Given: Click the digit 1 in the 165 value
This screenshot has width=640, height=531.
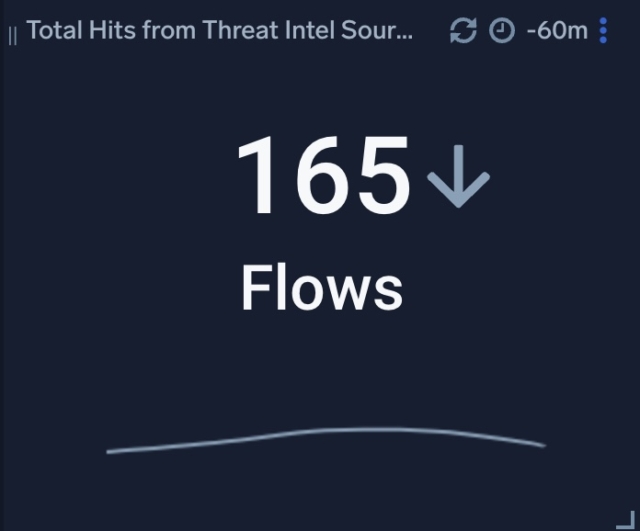Looking at the screenshot, I should 256,175.
